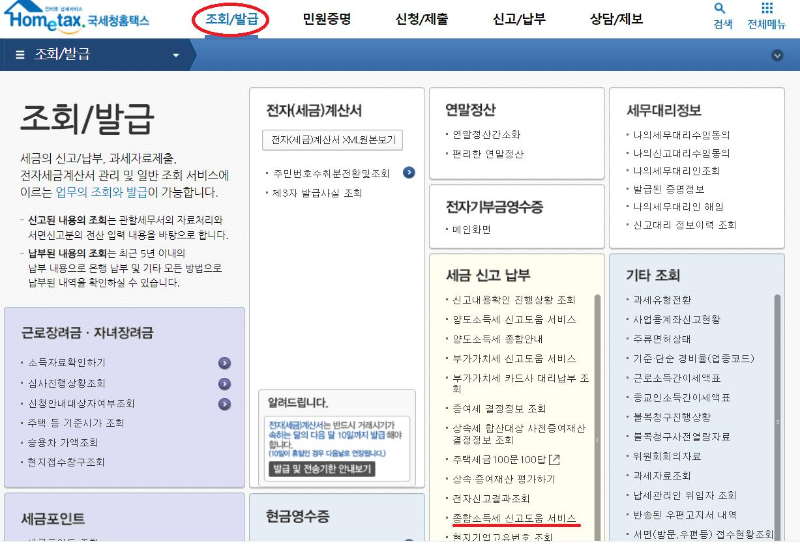
Task: Click the 세금포인트 panel heading
Action: click(53, 519)
